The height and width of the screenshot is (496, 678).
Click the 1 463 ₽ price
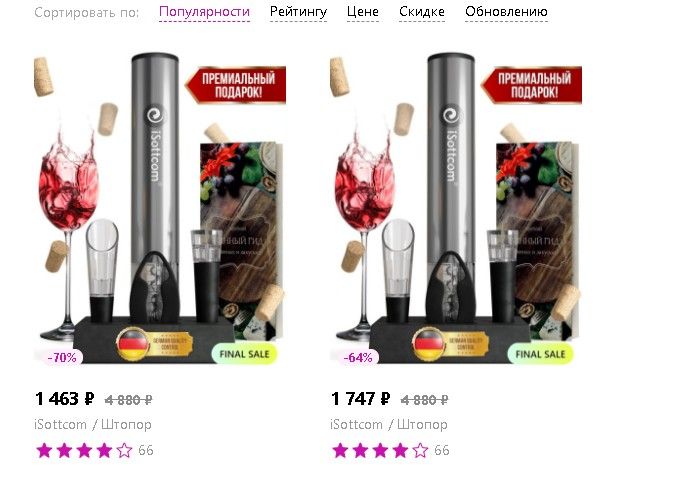coord(64,399)
